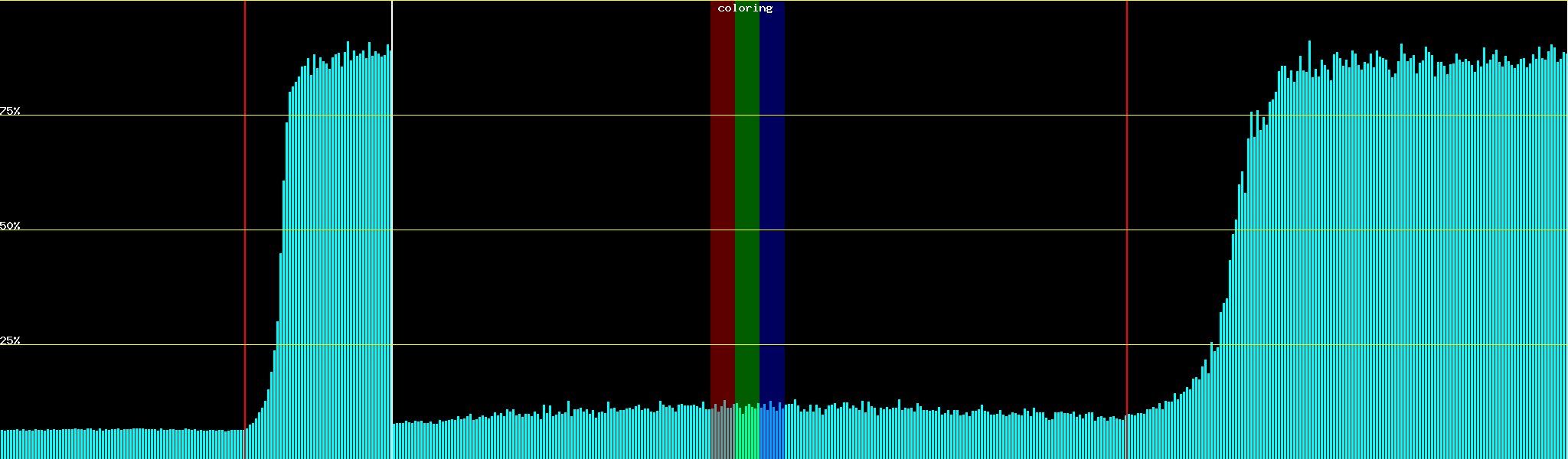Select the right red vertical marker line
Image resolution: width=1568 pixels, height=459 pixels.
pyautogui.click(x=1127, y=229)
